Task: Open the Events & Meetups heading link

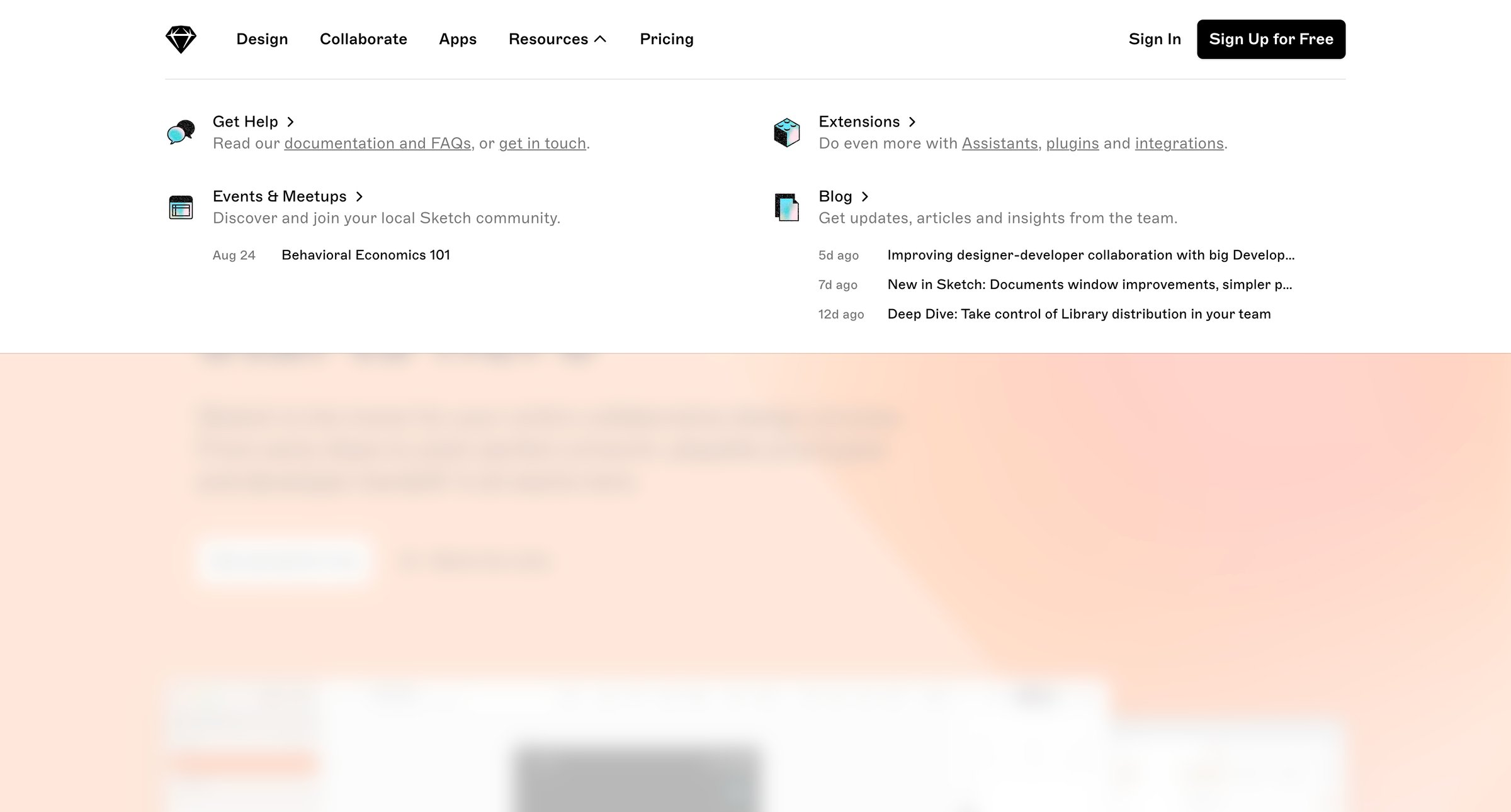Action: [288, 196]
